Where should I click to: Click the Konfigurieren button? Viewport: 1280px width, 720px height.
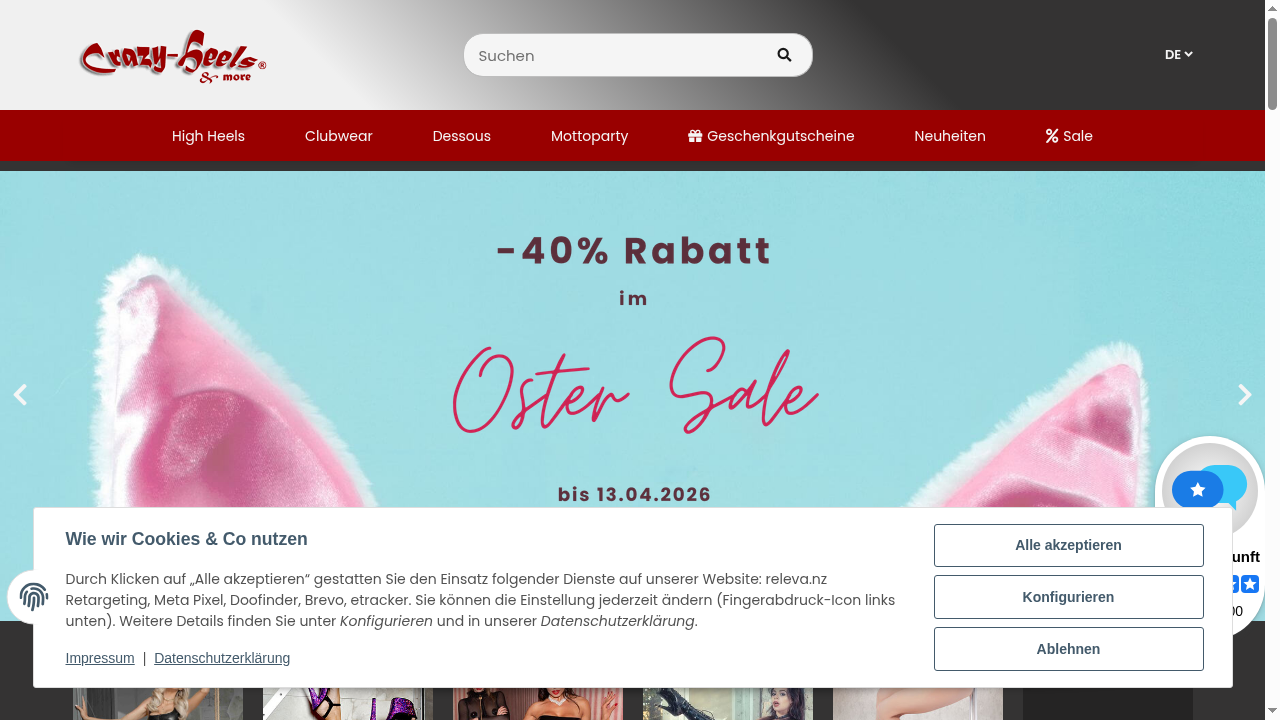(x=1068, y=597)
